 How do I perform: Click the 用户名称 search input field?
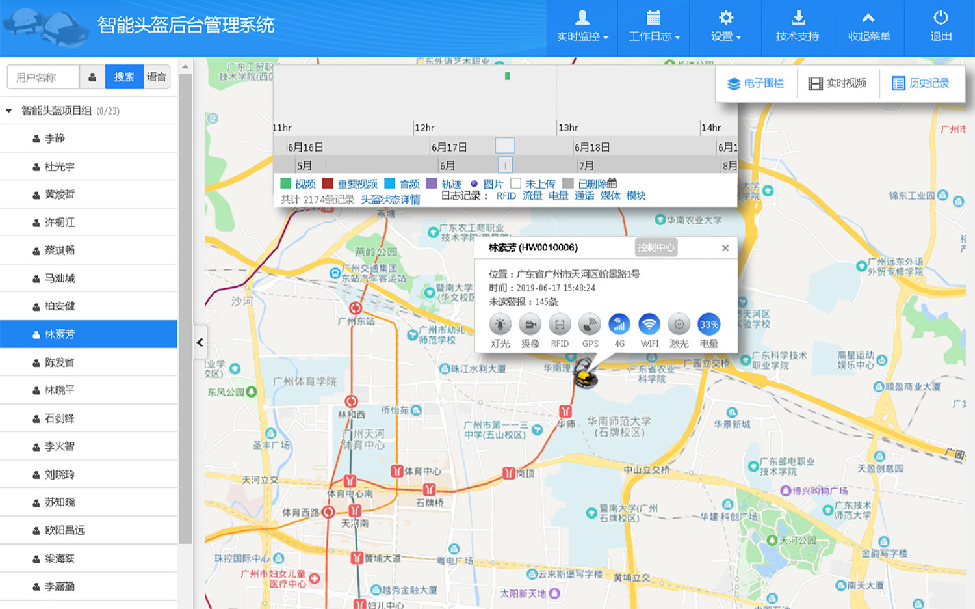point(42,77)
